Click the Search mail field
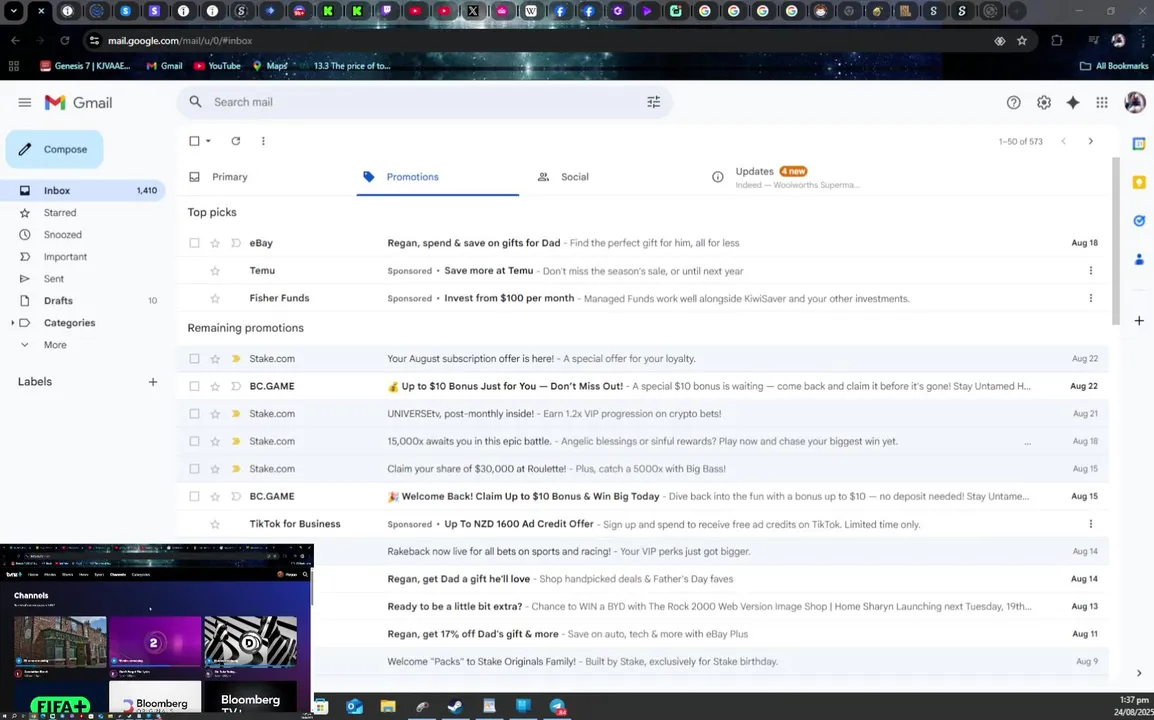 click(x=425, y=102)
